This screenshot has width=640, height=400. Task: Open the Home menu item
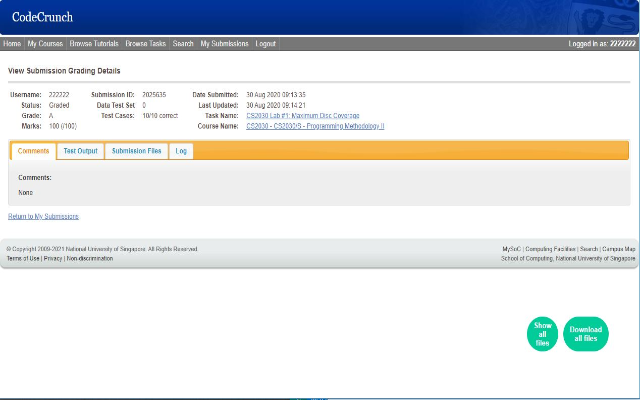point(12,44)
